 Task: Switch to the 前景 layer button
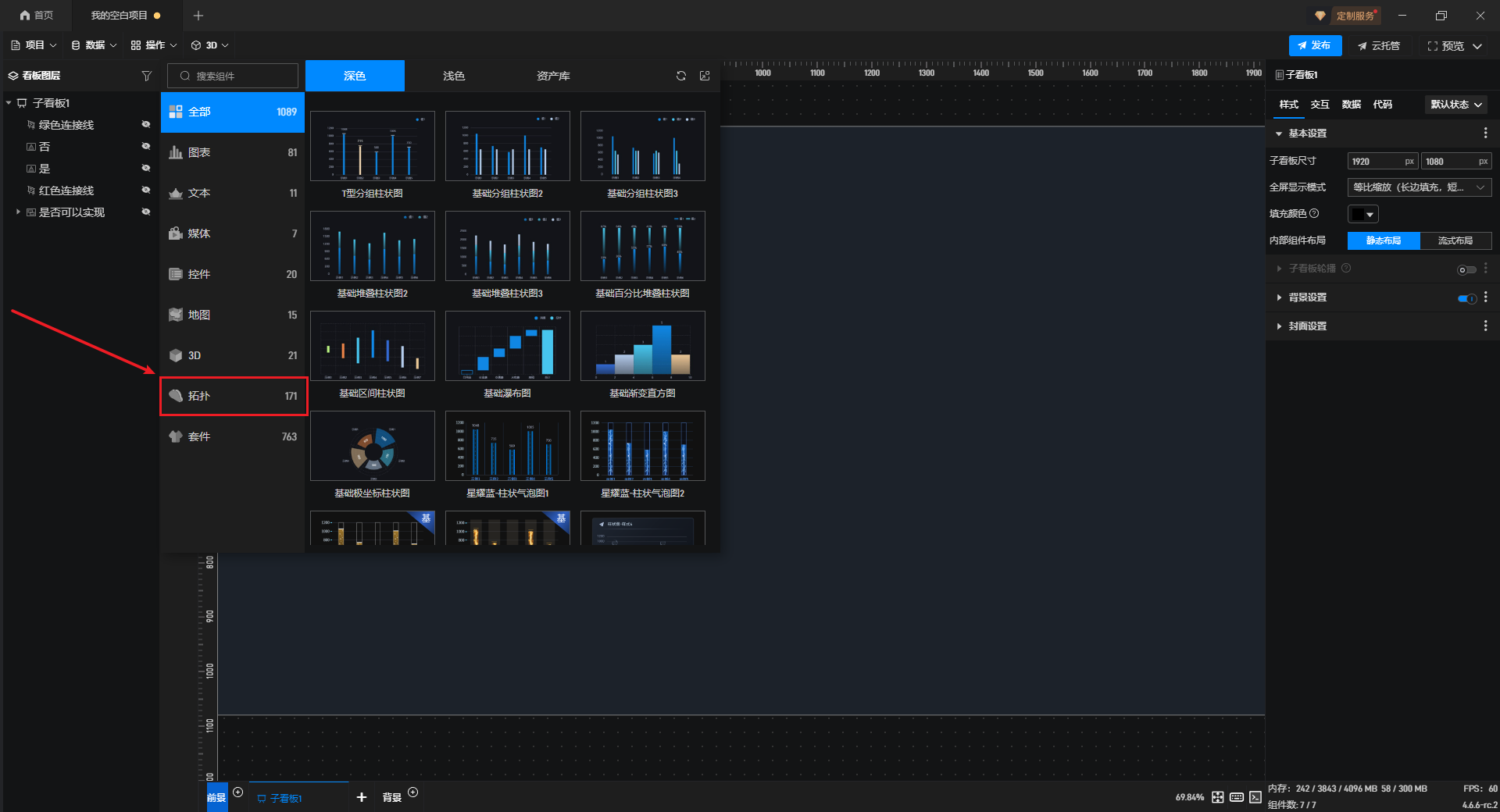tap(216, 797)
